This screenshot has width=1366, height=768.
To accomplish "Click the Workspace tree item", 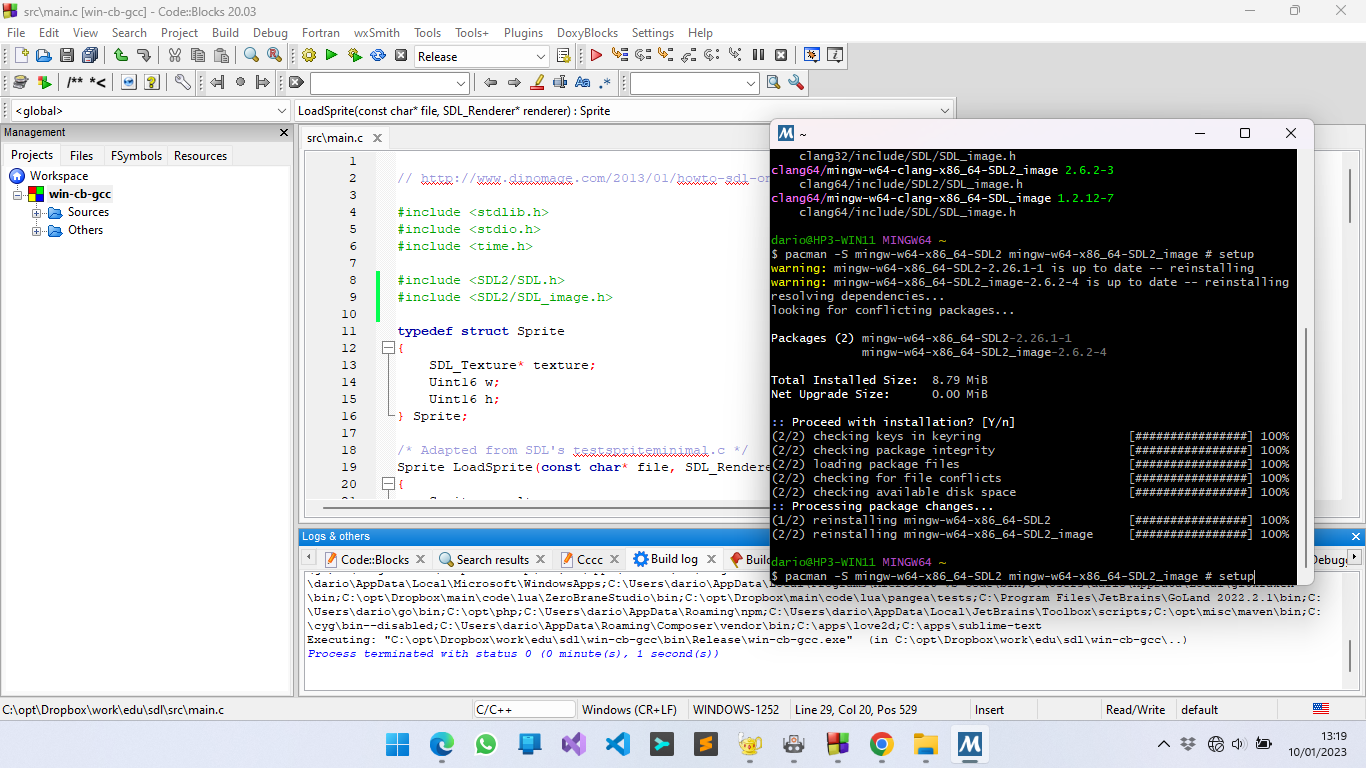I will (x=59, y=176).
